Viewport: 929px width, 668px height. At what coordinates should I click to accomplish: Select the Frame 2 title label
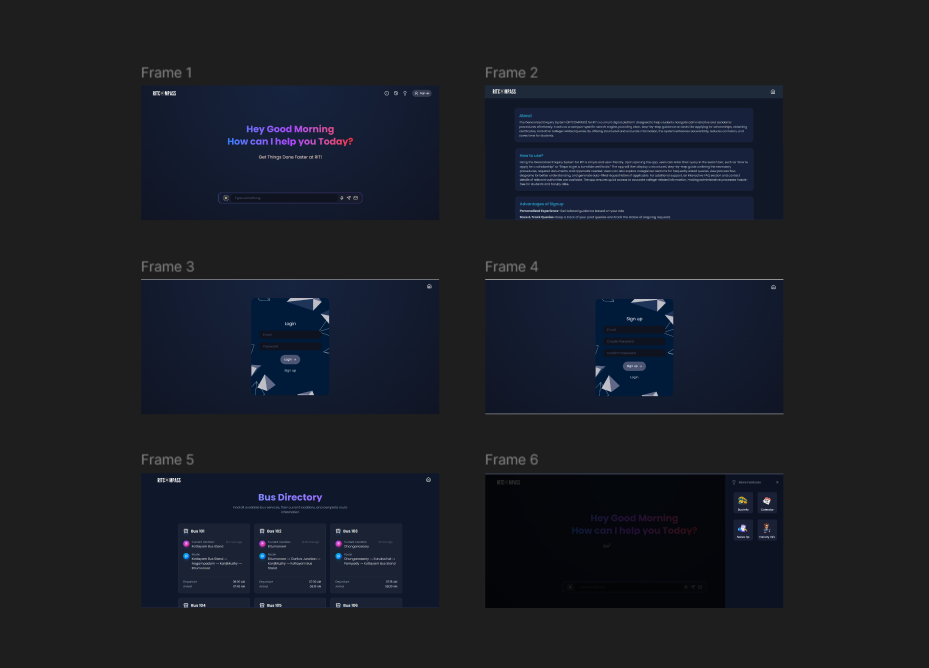click(511, 73)
